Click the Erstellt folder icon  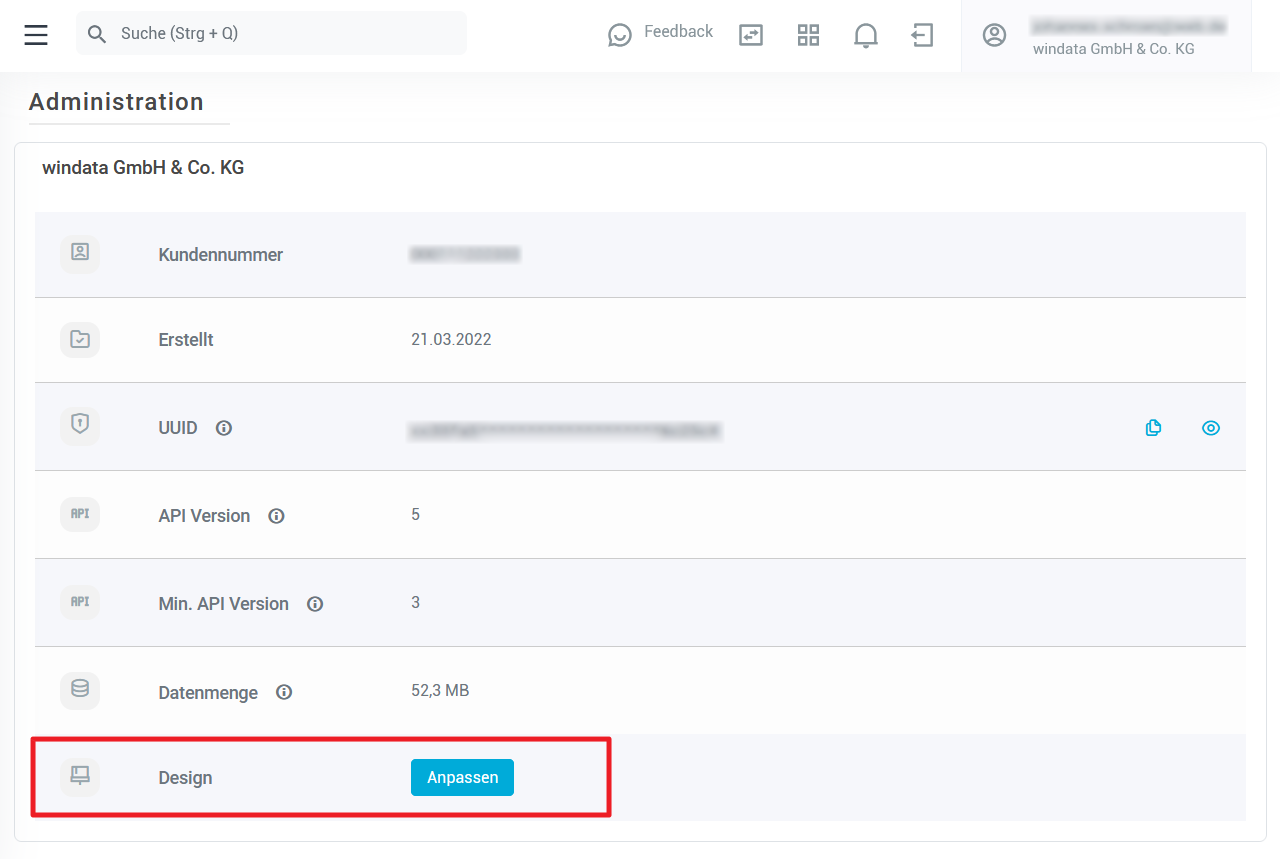click(80, 340)
